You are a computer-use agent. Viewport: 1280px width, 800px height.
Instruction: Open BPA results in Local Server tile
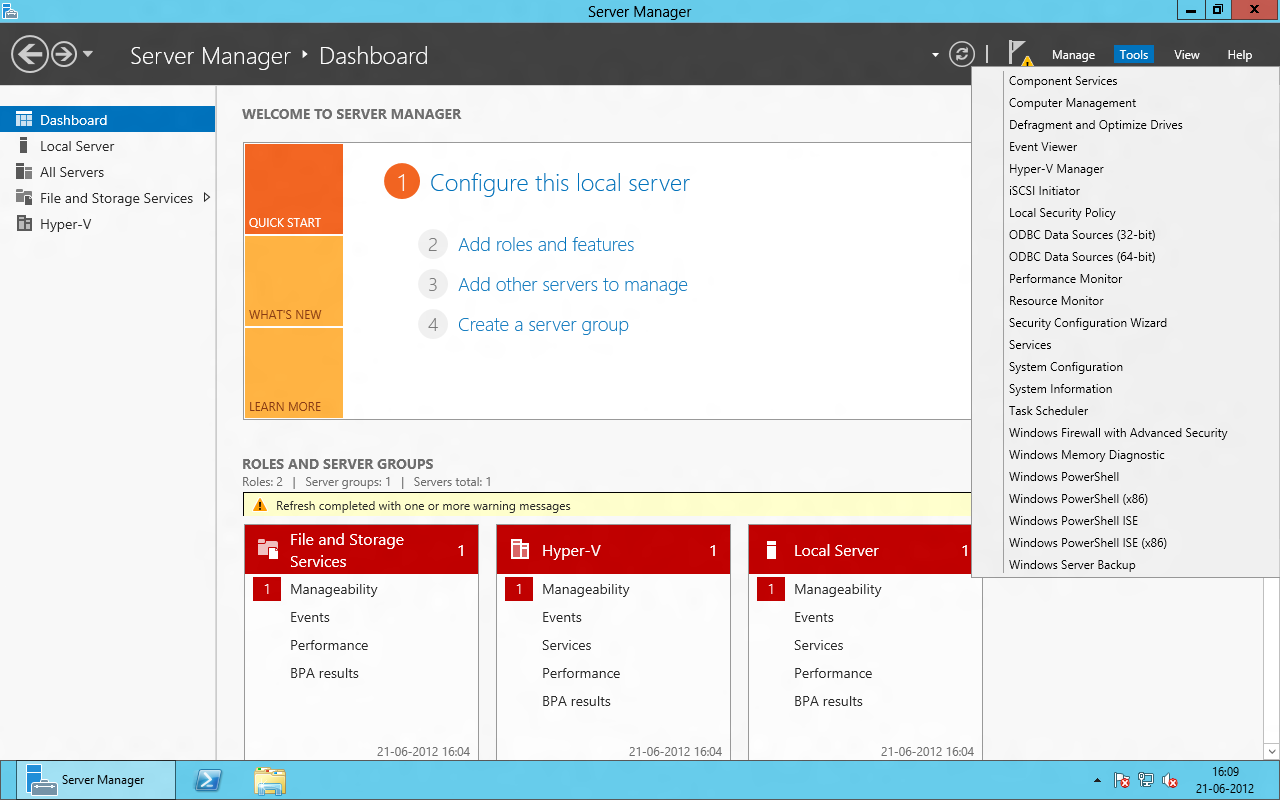click(828, 701)
